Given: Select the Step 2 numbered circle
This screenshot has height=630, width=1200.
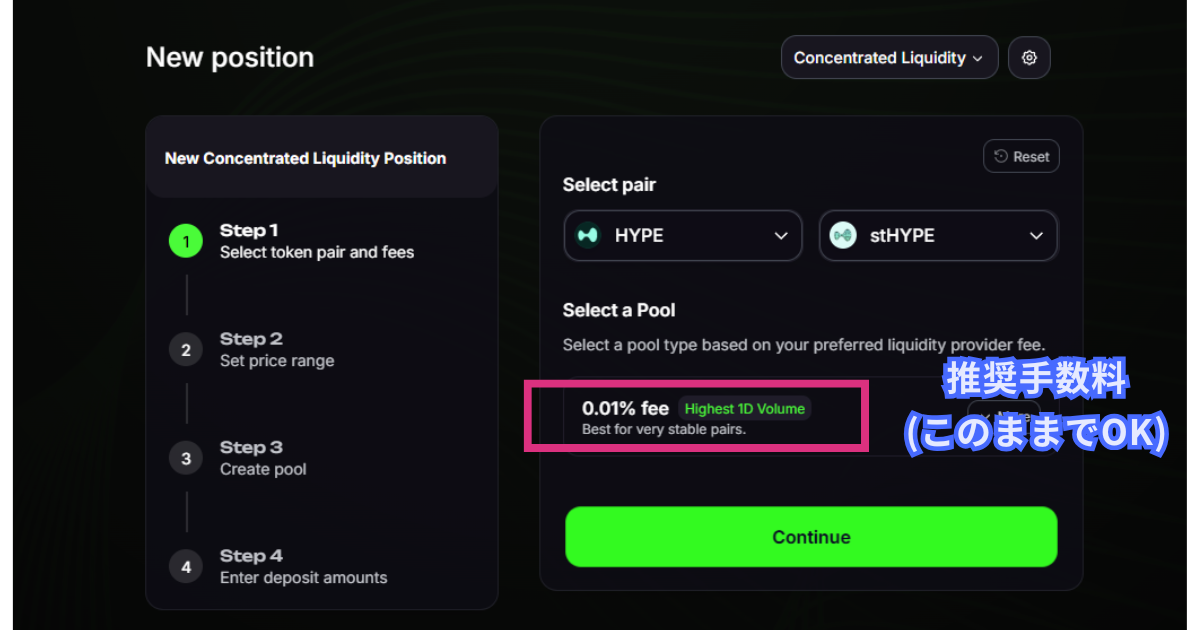Looking at the screenshot, I should 186,350.
